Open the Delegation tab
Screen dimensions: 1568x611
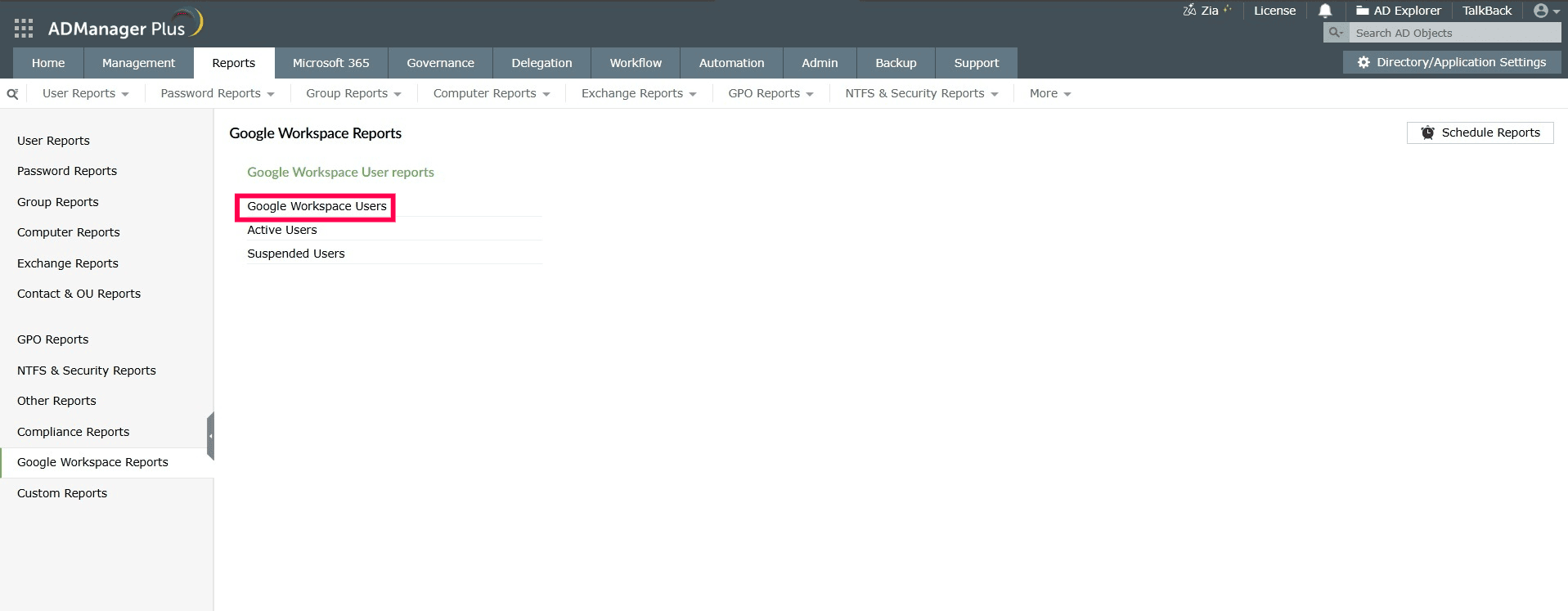541,63
